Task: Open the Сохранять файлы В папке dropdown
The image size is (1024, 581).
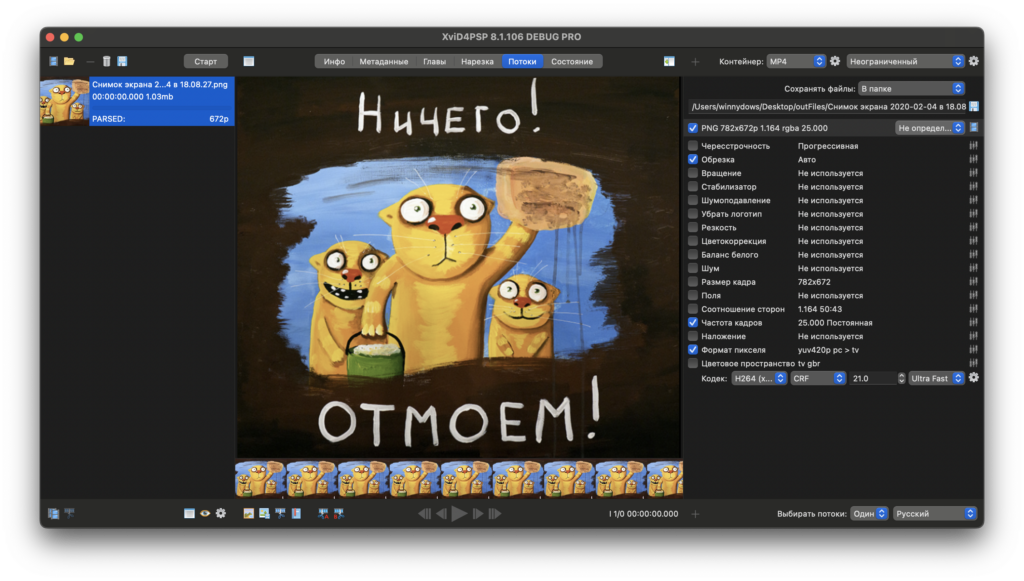Action: click(x=911, y=89)
